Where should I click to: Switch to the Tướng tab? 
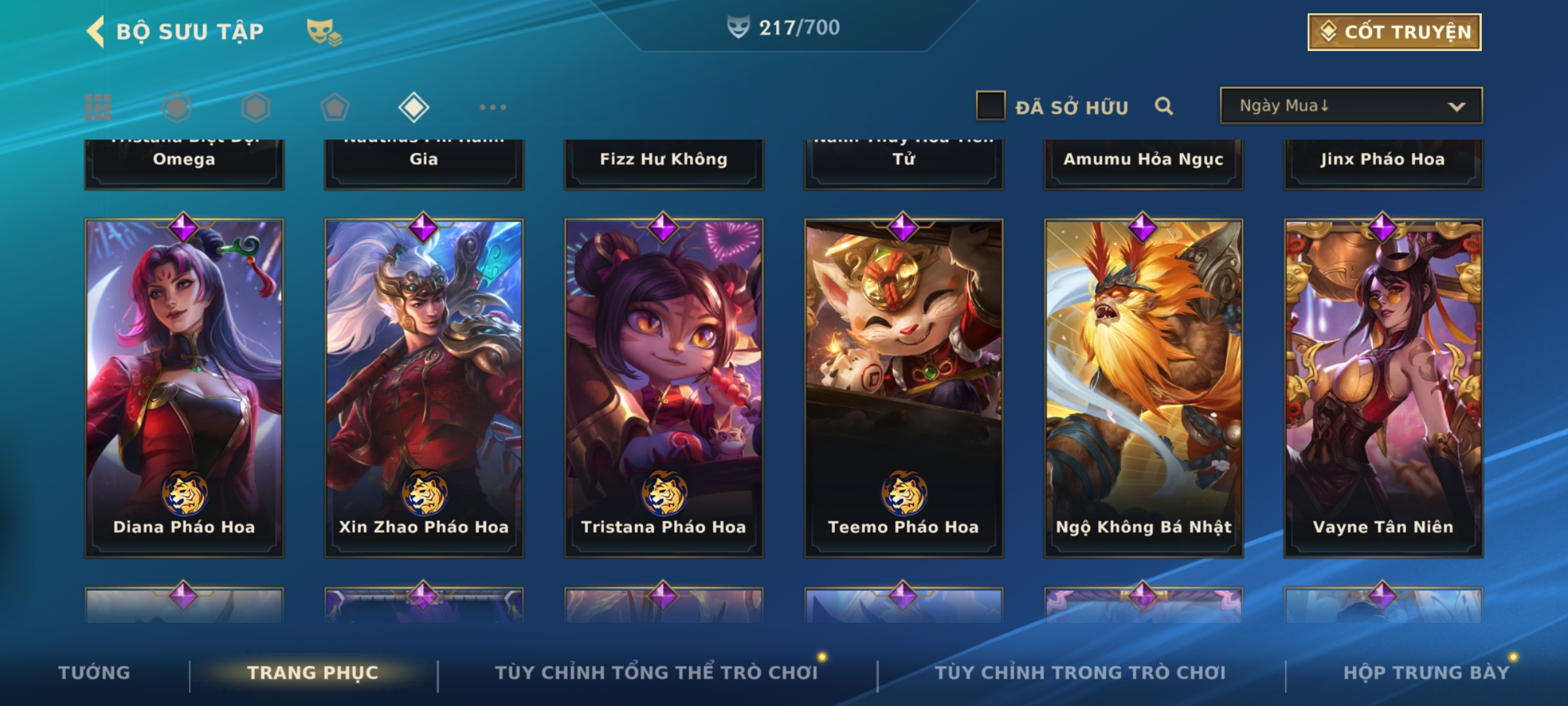click(94, 673)
